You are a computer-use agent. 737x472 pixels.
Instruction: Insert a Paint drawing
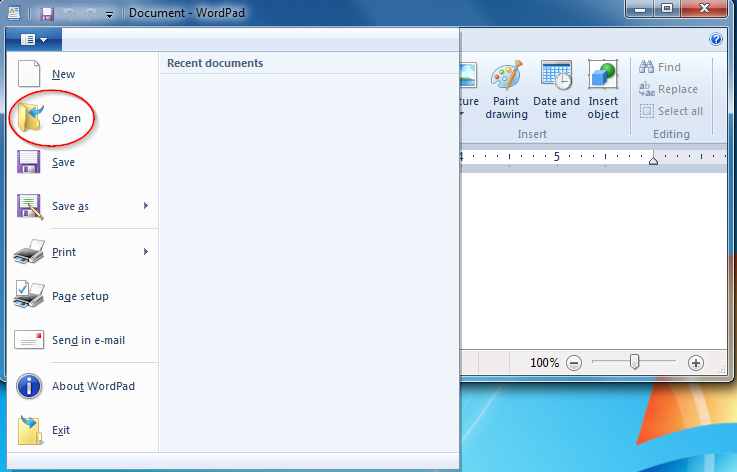click(x=506, y=90)
